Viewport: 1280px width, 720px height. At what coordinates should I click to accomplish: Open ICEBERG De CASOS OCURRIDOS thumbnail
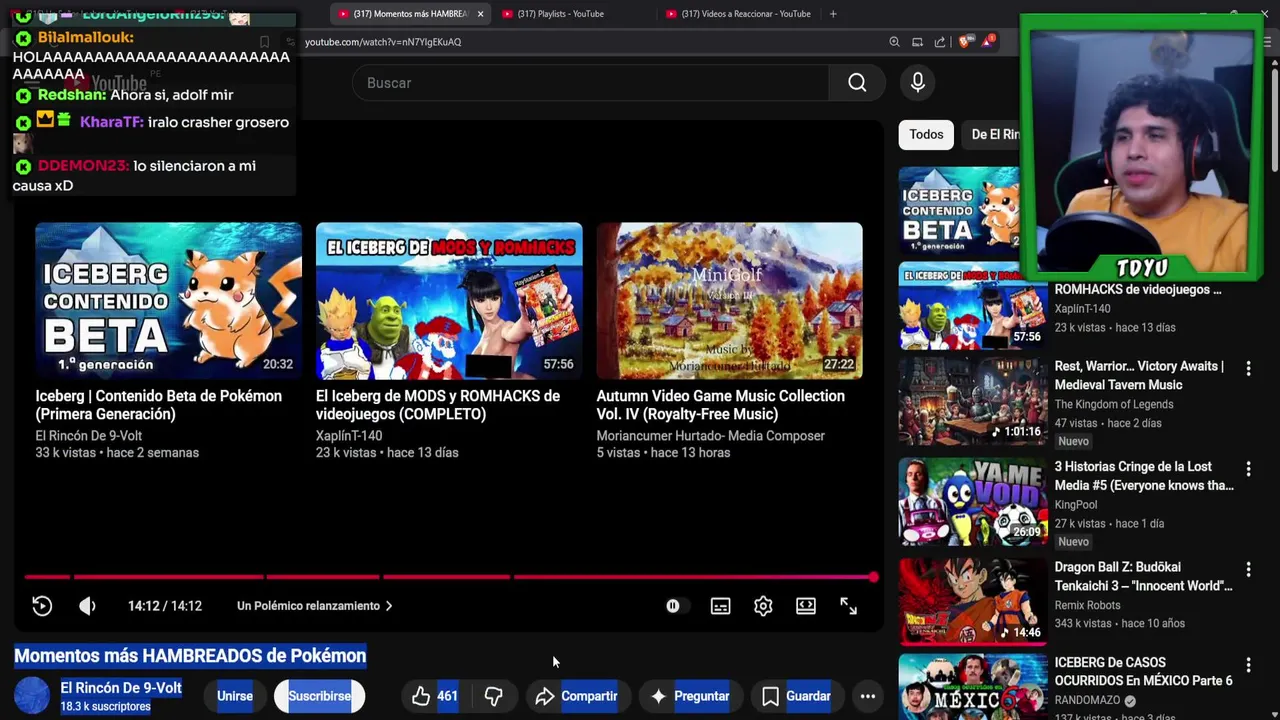click(x=973, y=688)
